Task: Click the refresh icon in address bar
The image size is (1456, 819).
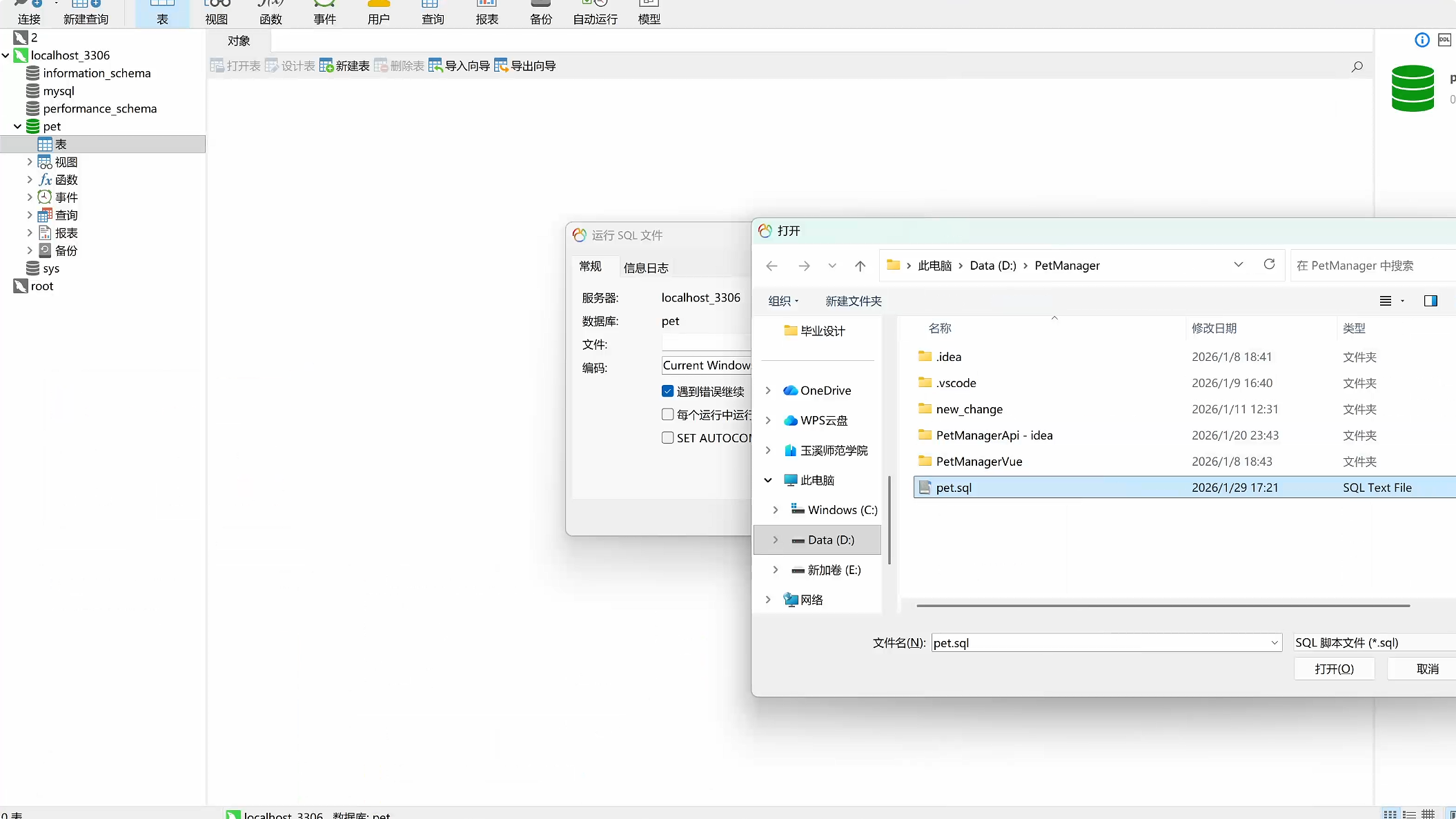Action: 1269,265
